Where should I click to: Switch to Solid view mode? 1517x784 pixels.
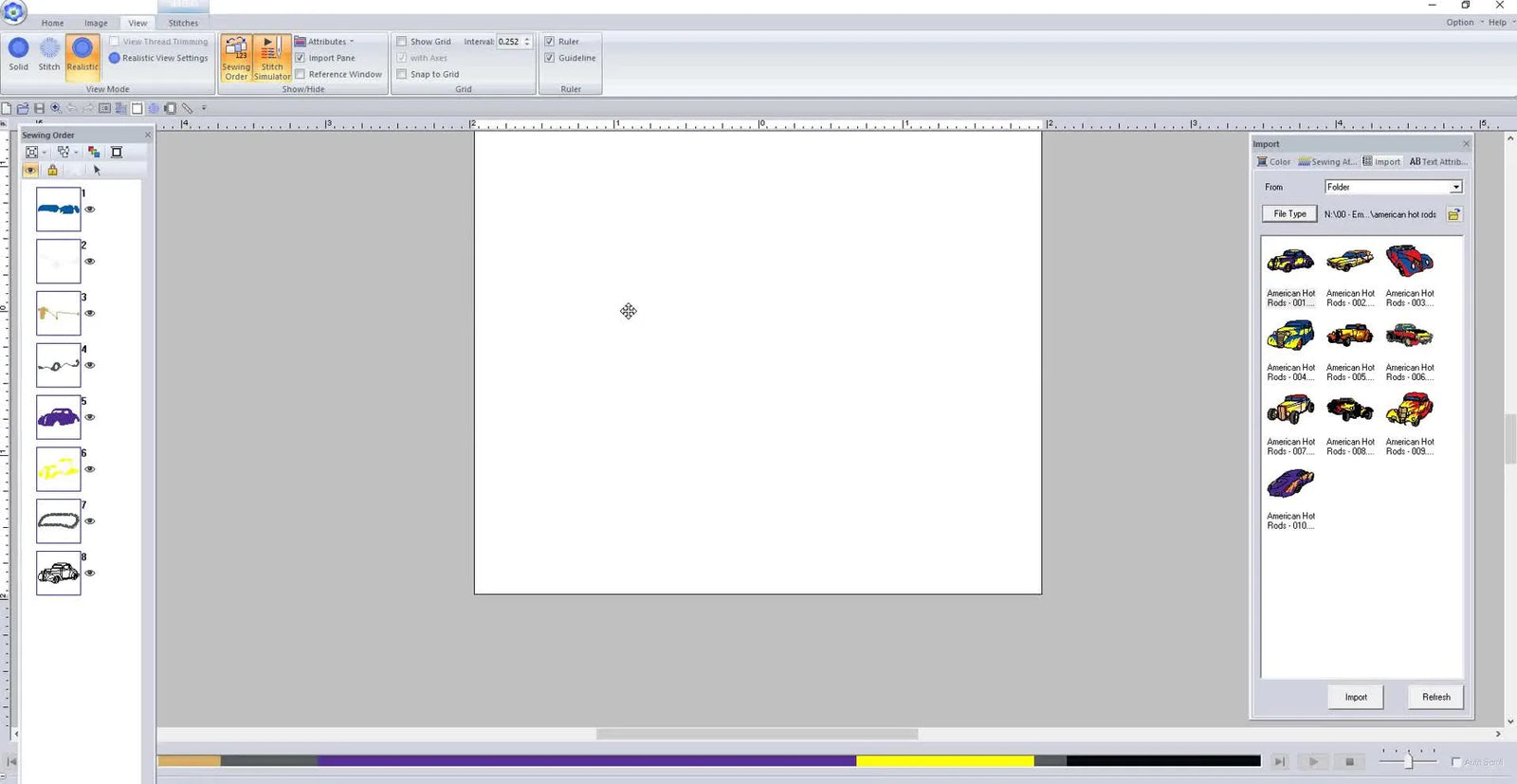18,55
